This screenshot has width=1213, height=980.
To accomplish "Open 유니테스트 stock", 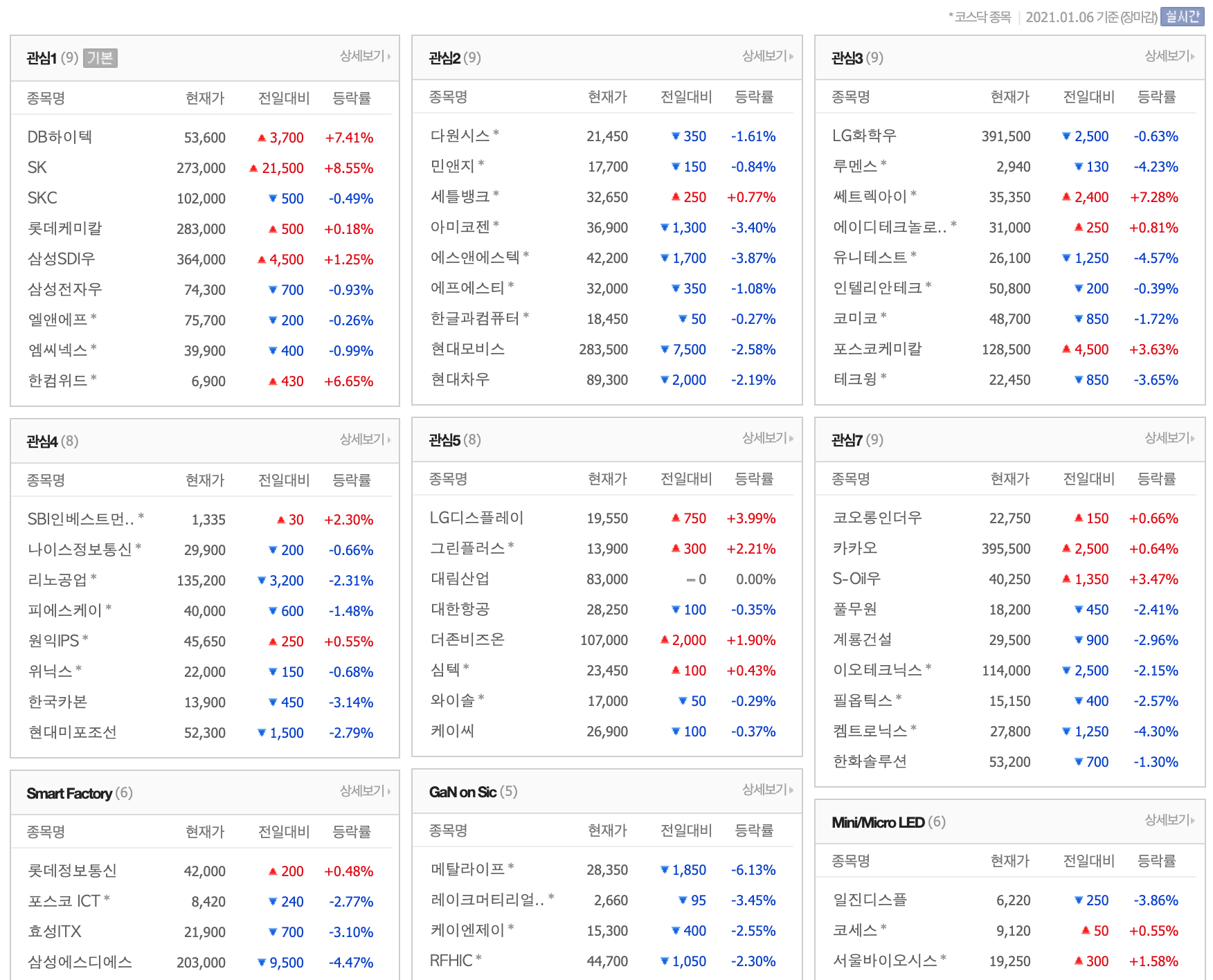I will click(870, 257).
